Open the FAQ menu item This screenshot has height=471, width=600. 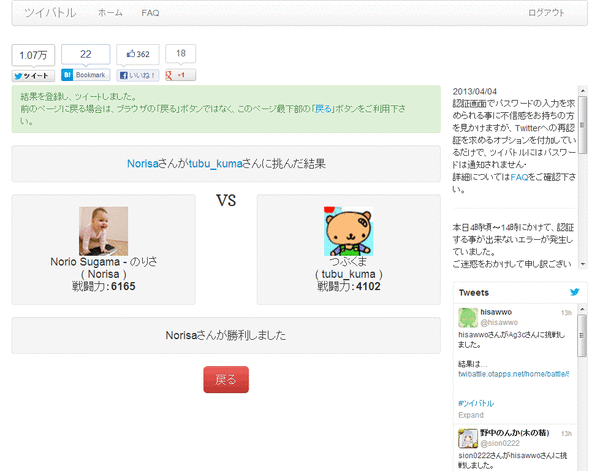pos(150,13)
